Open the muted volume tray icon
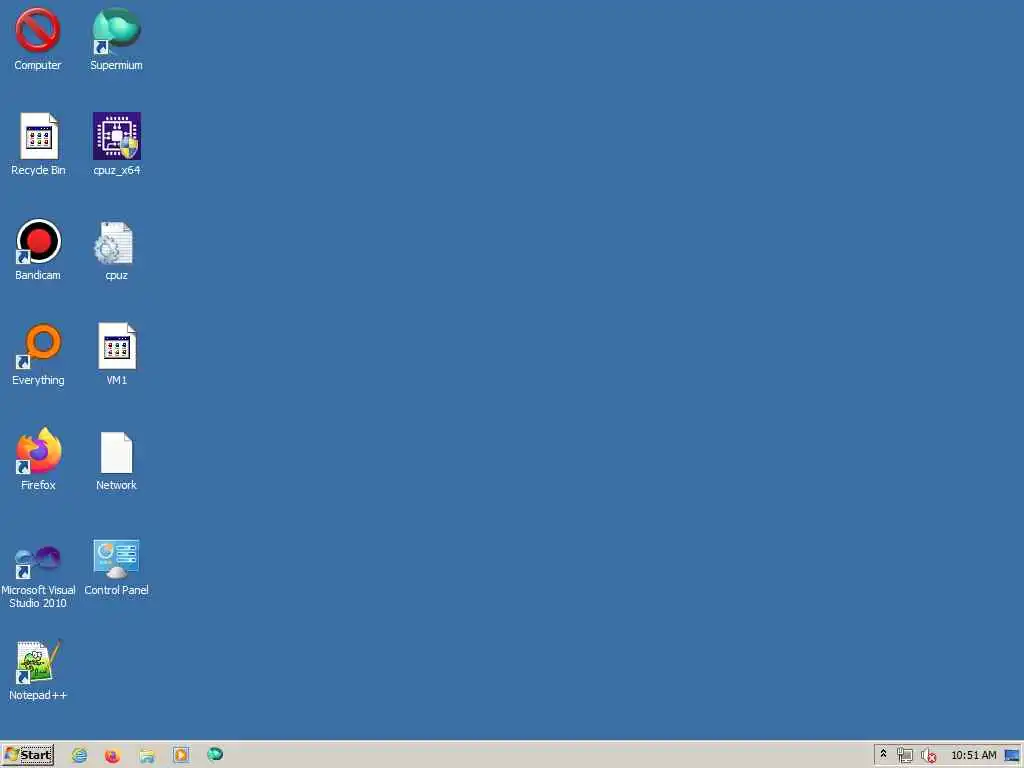The width and height of the screenshot is (1024, 768). pyautogui.click(x=928, y=756)
